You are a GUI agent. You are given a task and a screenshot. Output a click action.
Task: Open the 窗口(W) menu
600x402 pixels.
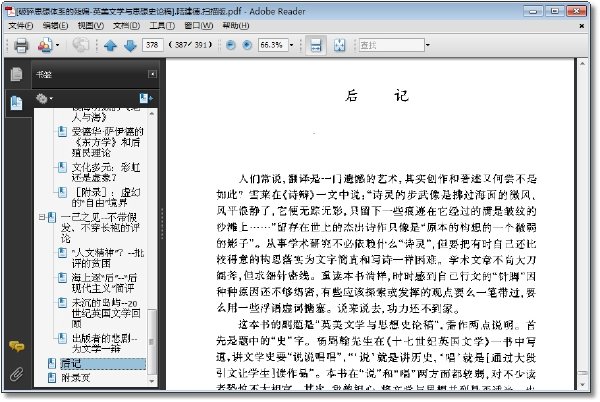click(199, 26)
